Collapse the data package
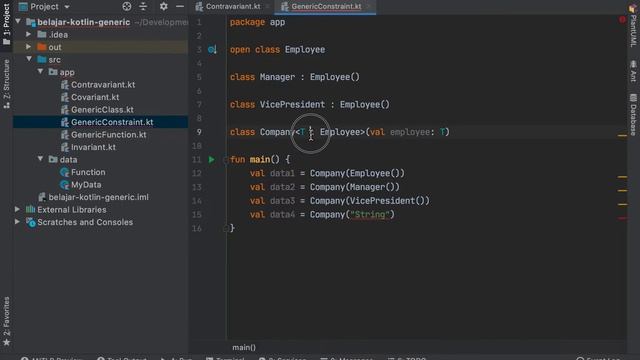Image resolution: width=640 pixels, height=360 pixels. click(x=40, y=159)
